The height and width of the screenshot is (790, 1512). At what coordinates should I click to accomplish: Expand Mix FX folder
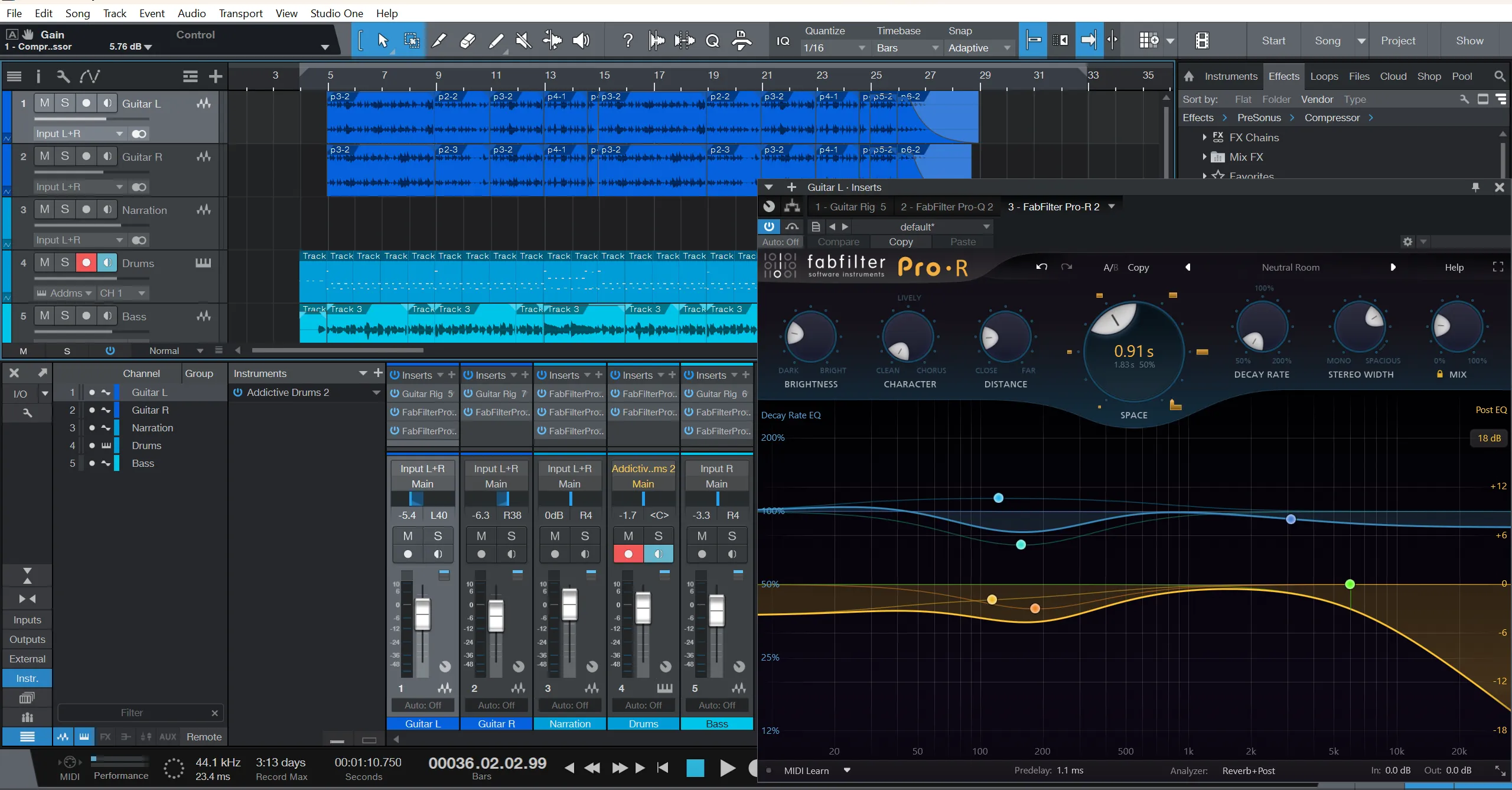pyautogui.click(x=1204, y=157)
